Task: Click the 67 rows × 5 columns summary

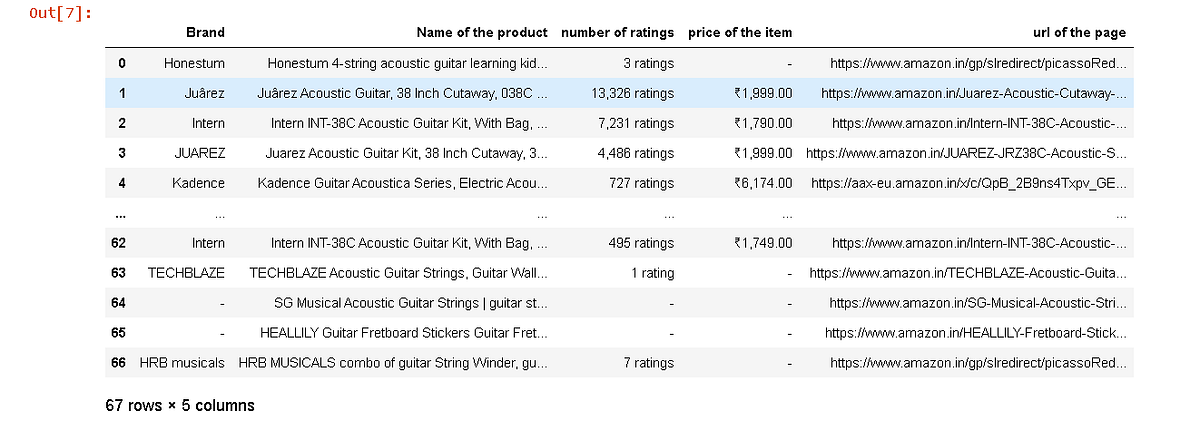Action: click(180, 405)
